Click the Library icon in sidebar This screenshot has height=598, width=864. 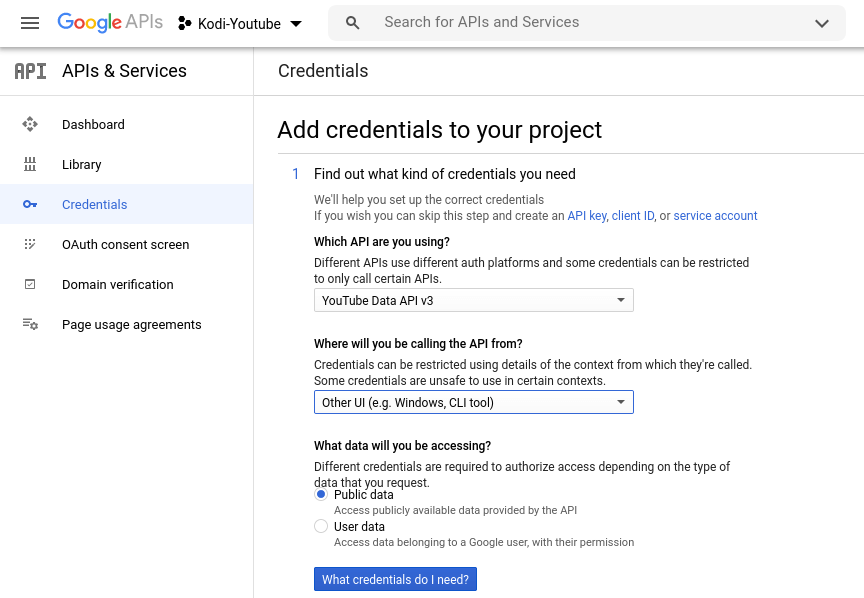pos(30,165)
